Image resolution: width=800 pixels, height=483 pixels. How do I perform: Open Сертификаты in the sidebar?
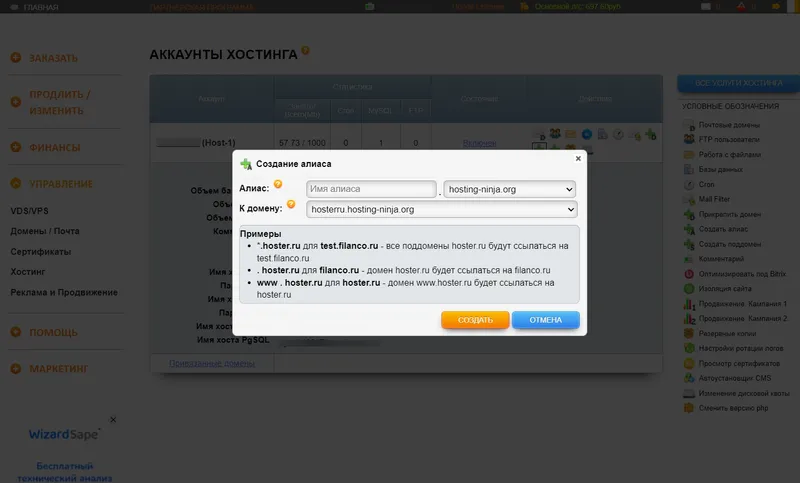click(41, 251)
